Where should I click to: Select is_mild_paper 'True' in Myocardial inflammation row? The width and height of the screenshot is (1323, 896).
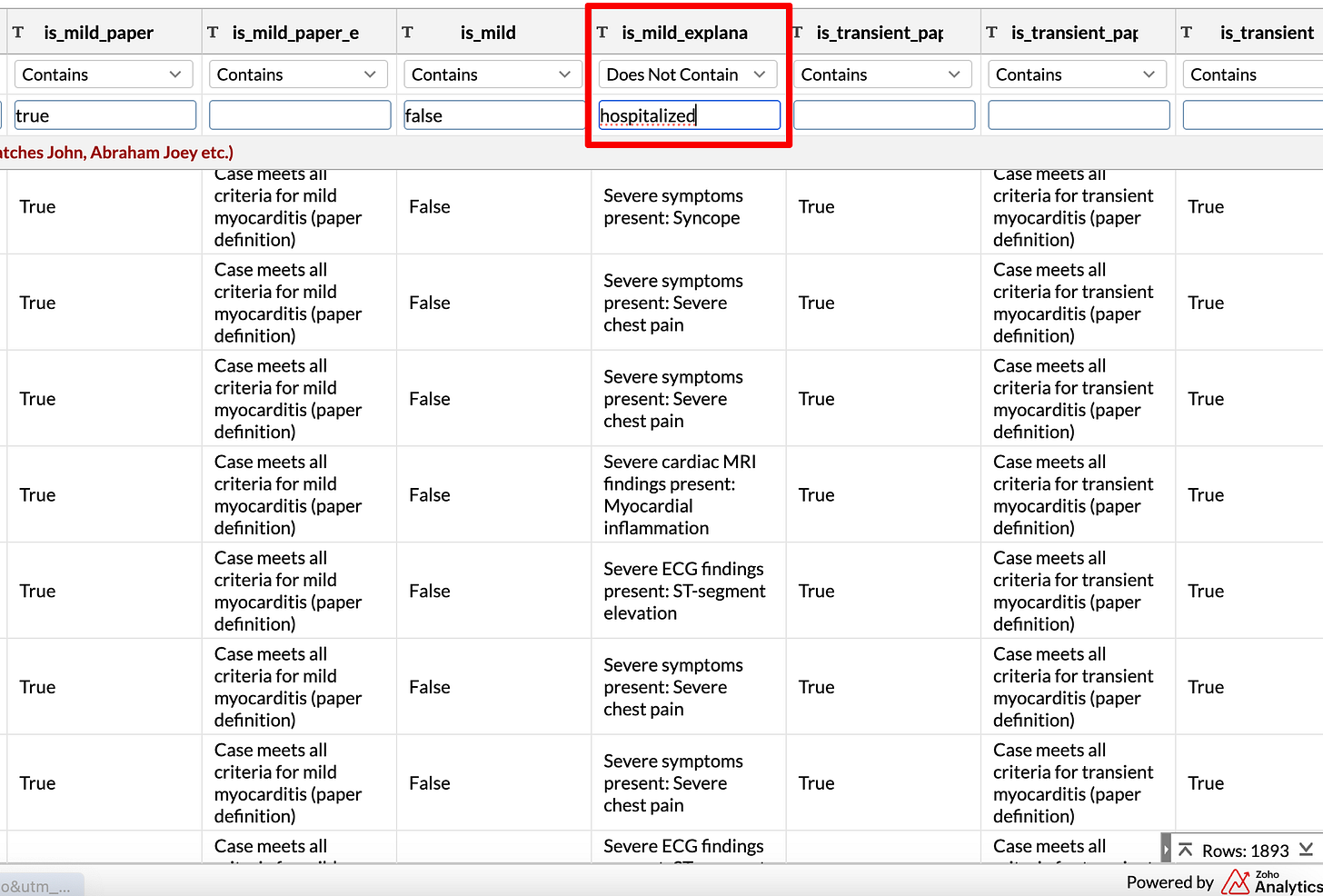tap(104, 494)
